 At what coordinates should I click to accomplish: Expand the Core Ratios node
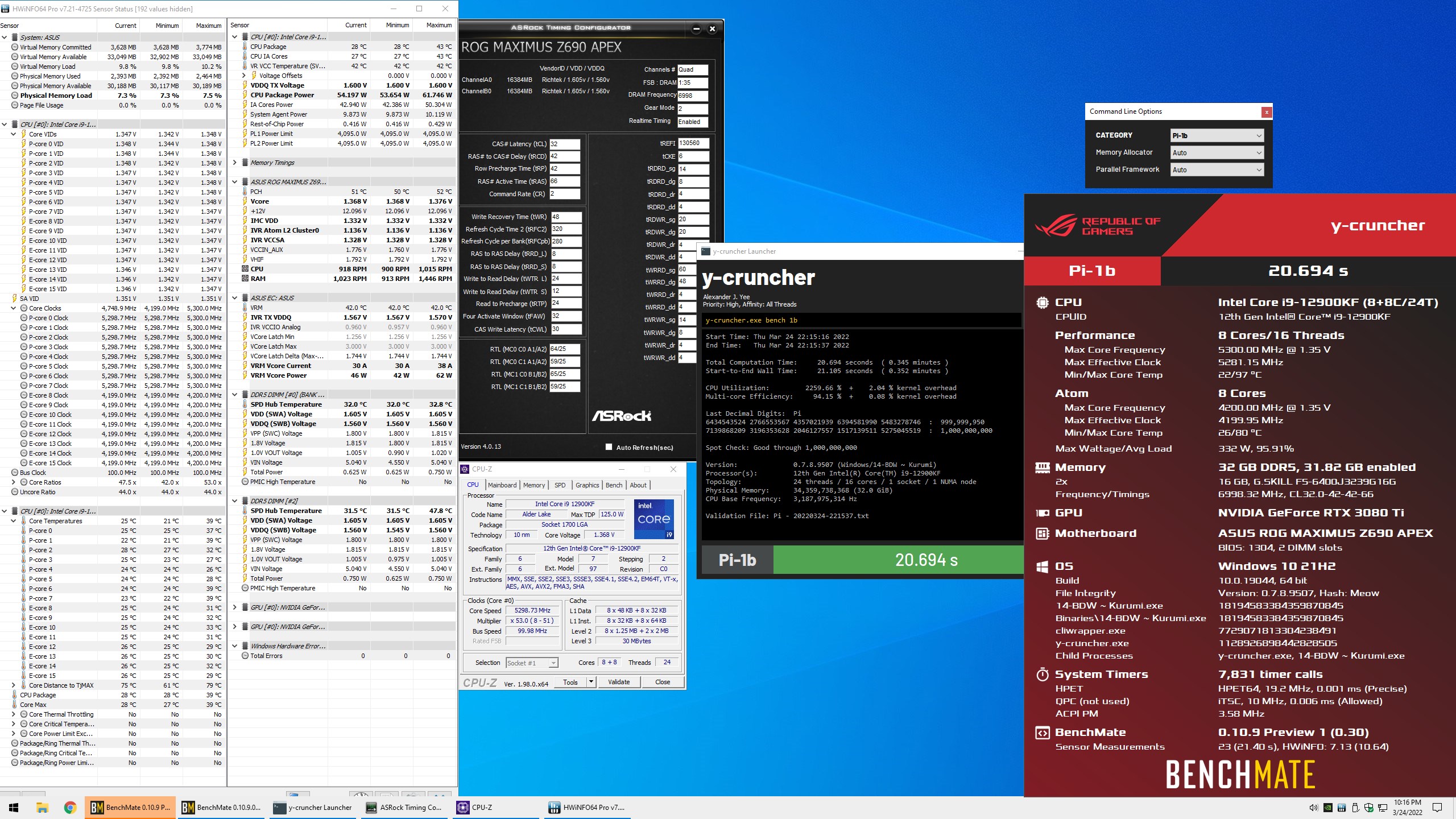[x=14, y=482]
